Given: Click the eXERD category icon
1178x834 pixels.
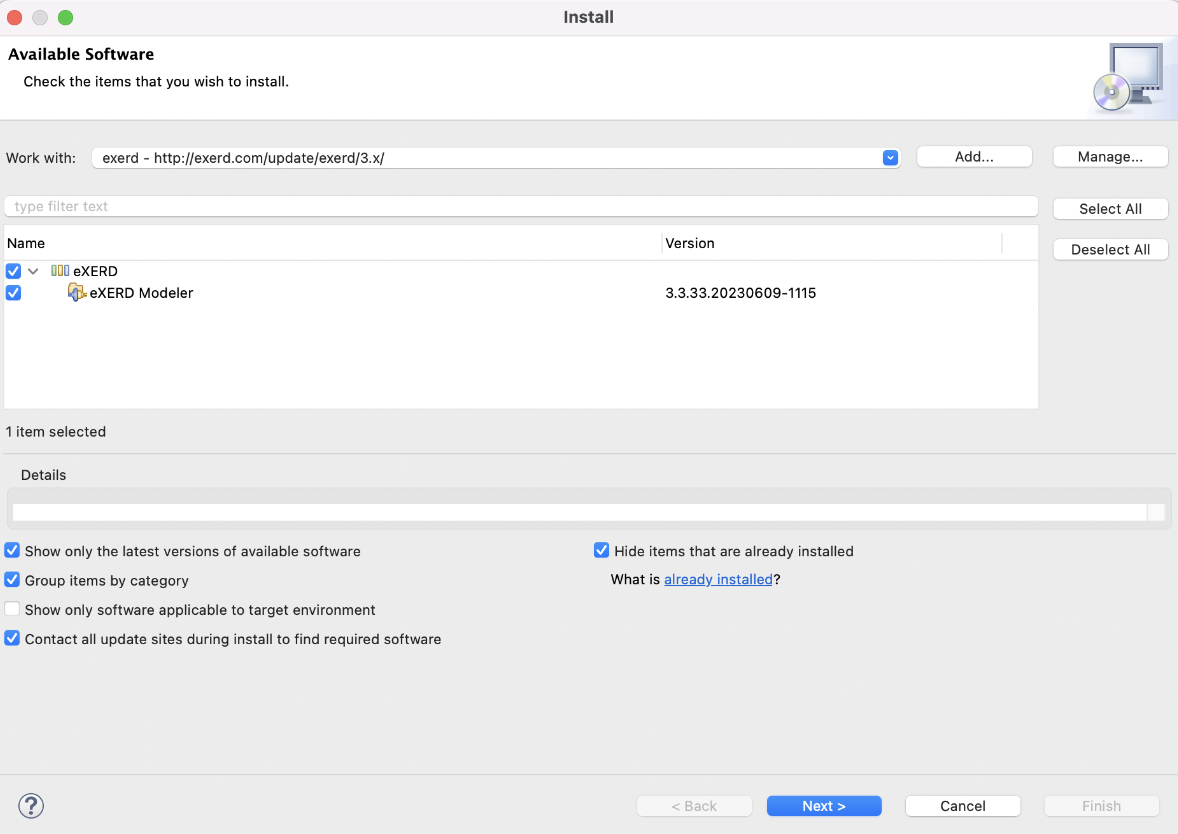Looking at the screenshot, I should (x=60, y=270).
